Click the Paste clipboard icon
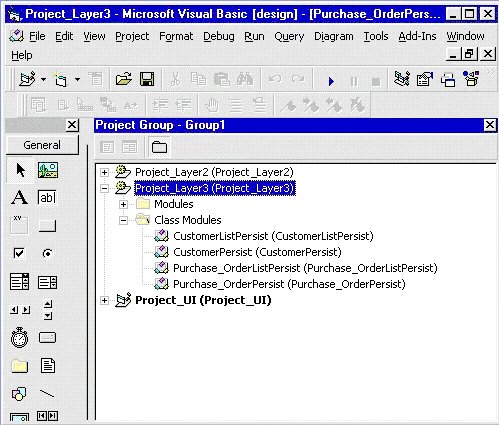 pos(222,80)
